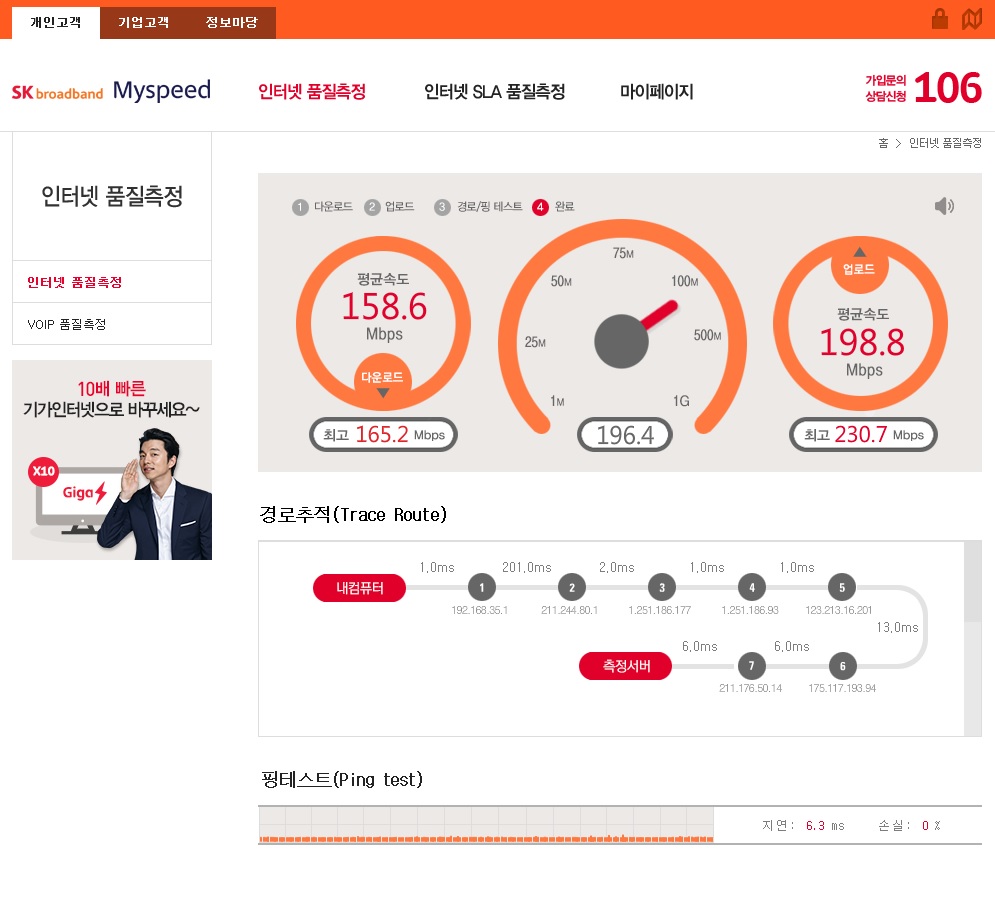Click trace route hop node 3
995x907 pixels.
[662, 587]
